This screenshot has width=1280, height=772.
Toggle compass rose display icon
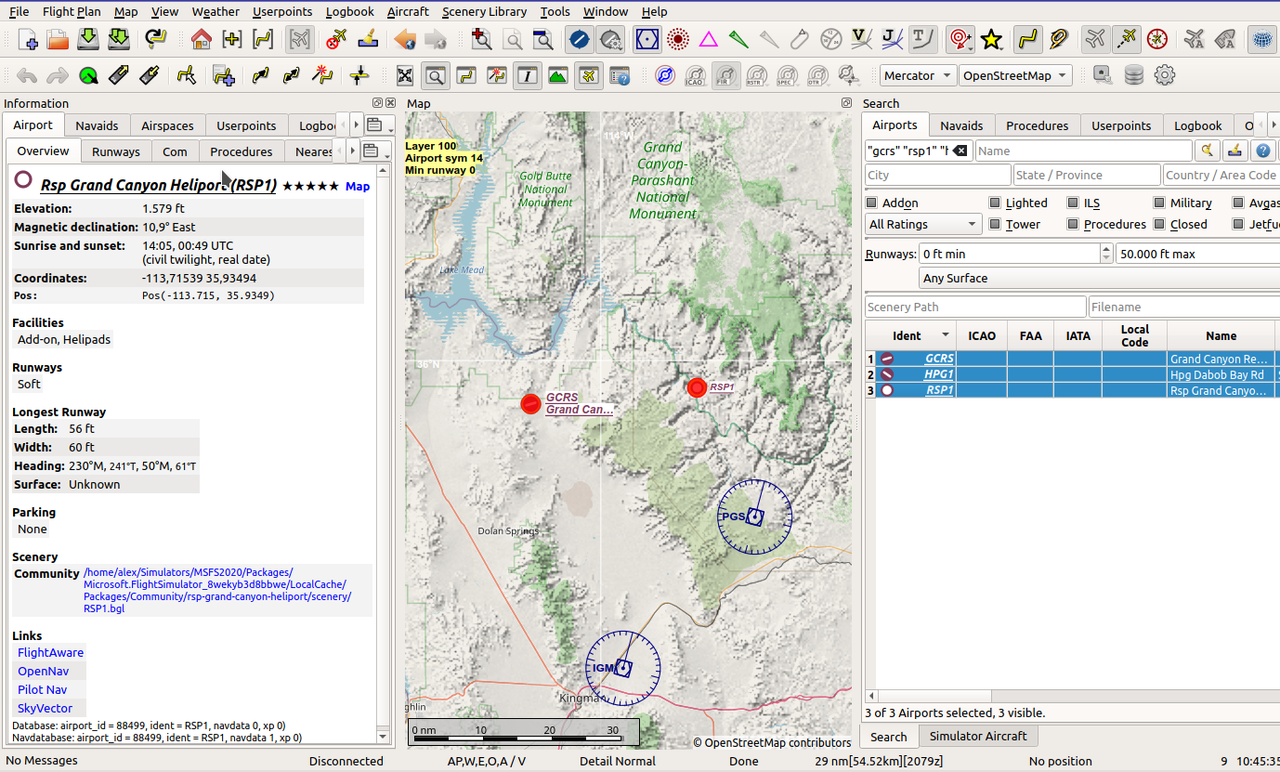[1157, 40]
